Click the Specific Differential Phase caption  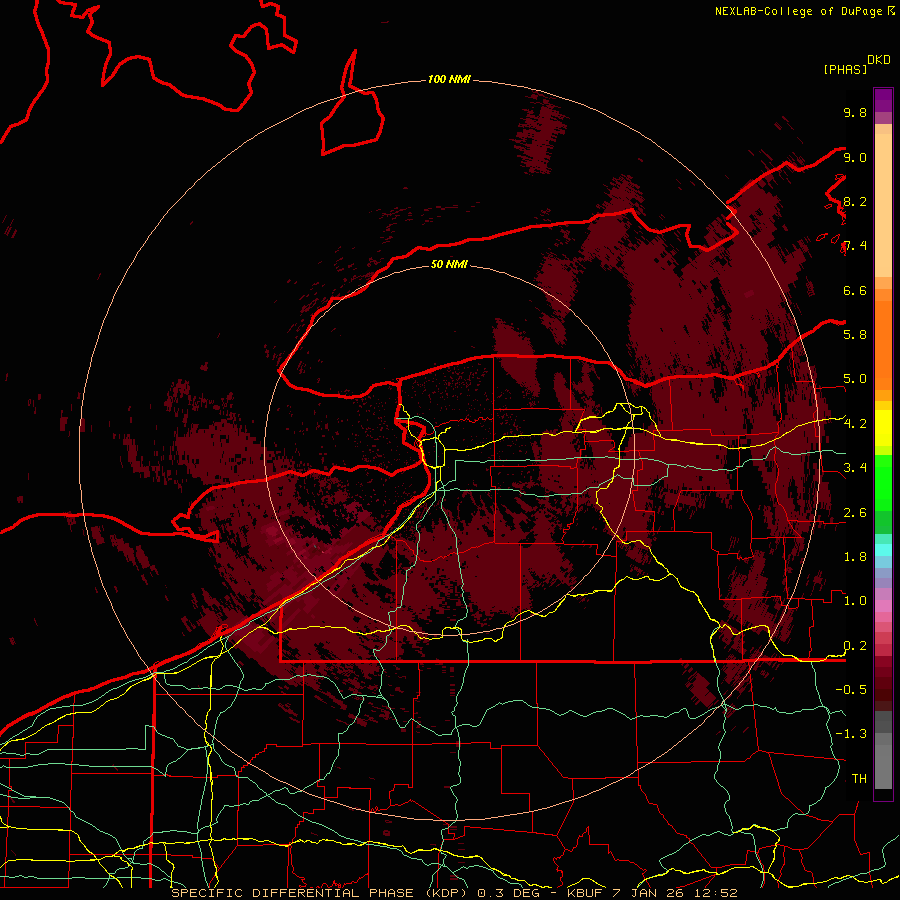click(454, 893)
